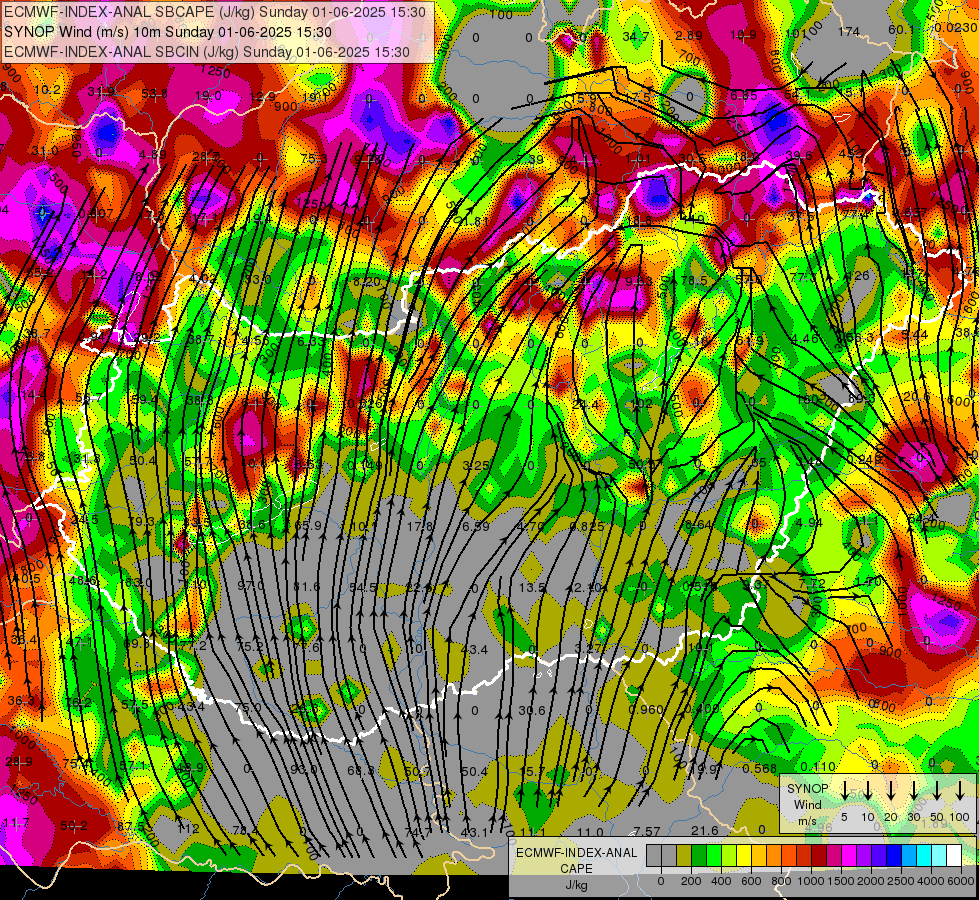Click the 34.7 station value

click(x=635, y=37)
